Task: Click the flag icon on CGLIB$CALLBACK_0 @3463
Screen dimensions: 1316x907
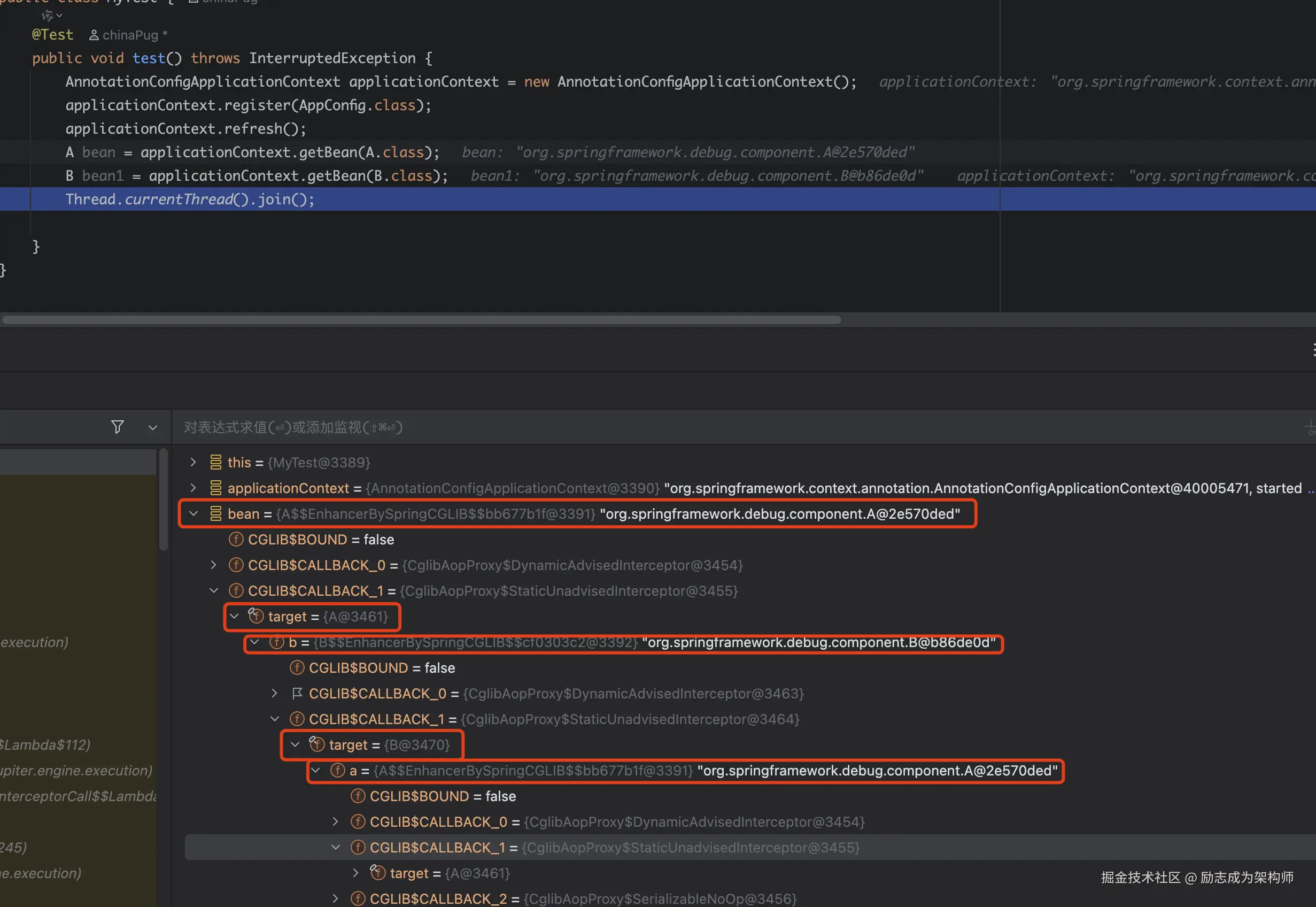Action: point(297,693)
